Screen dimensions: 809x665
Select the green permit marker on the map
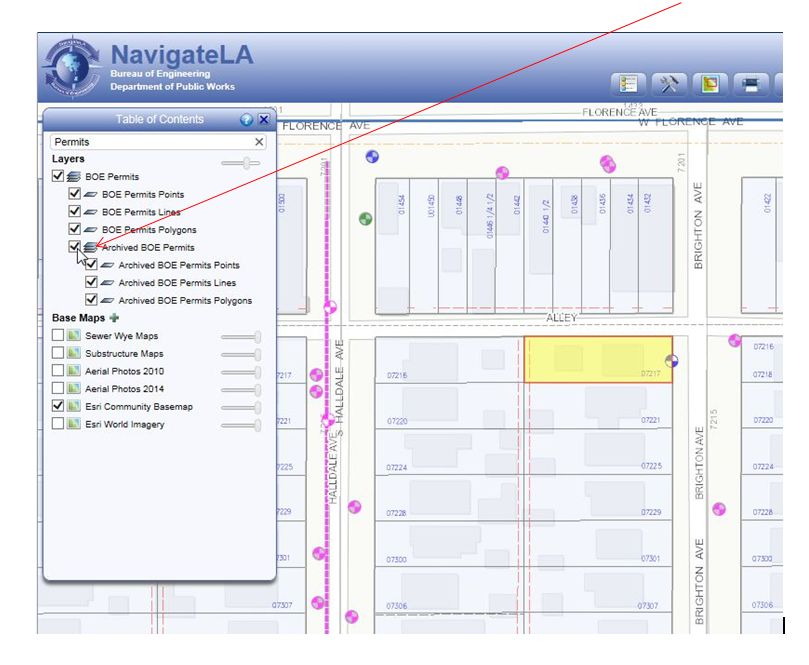(365, 219)
